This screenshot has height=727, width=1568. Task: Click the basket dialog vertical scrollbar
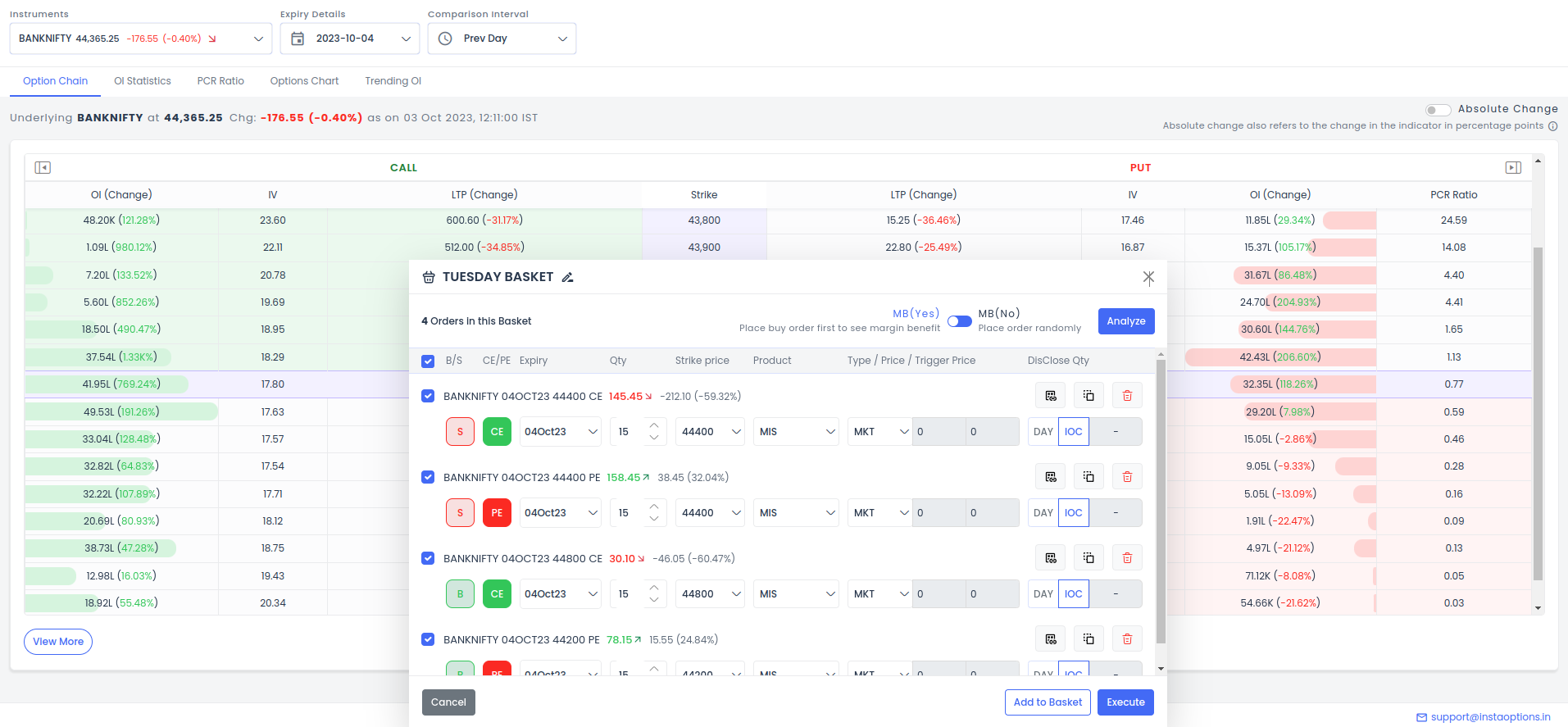1161,501
